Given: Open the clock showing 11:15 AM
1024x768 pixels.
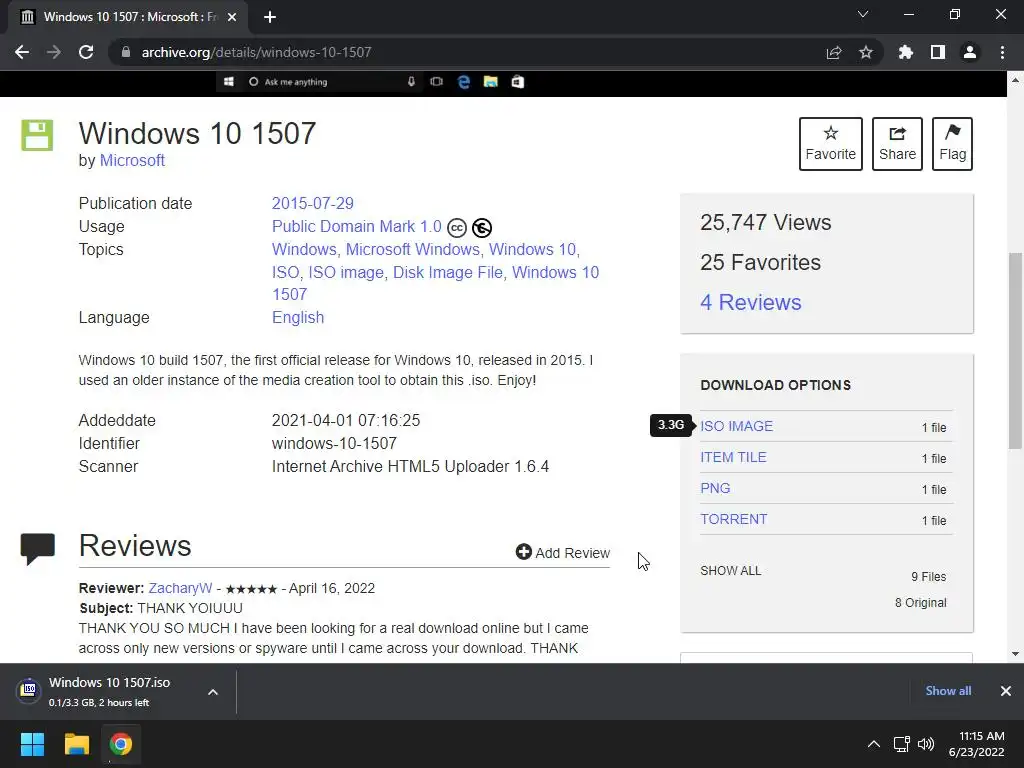Looking at the screenshot, I should [976, 744].
